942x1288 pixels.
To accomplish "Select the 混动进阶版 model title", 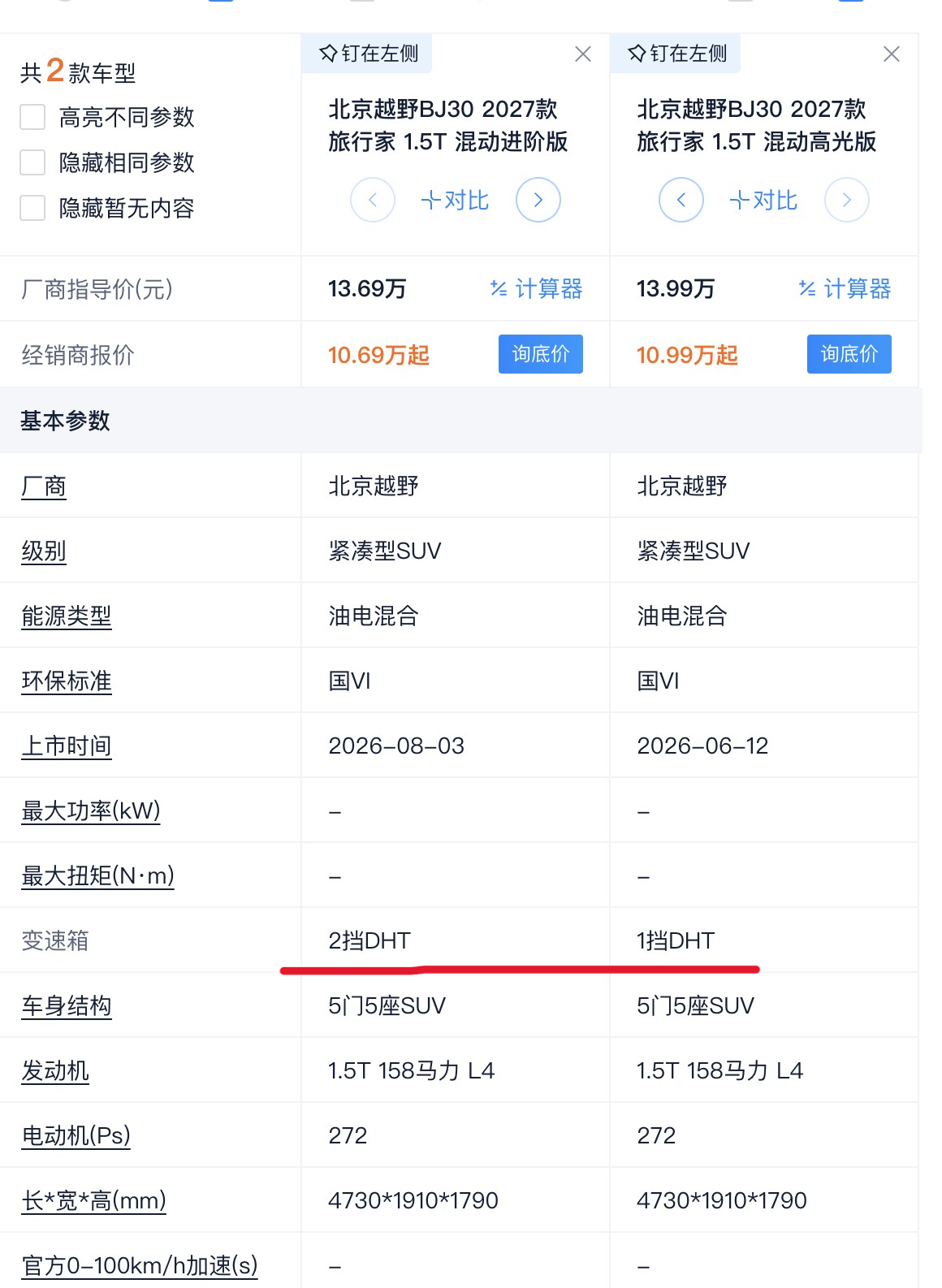I will tap(447, 125).
